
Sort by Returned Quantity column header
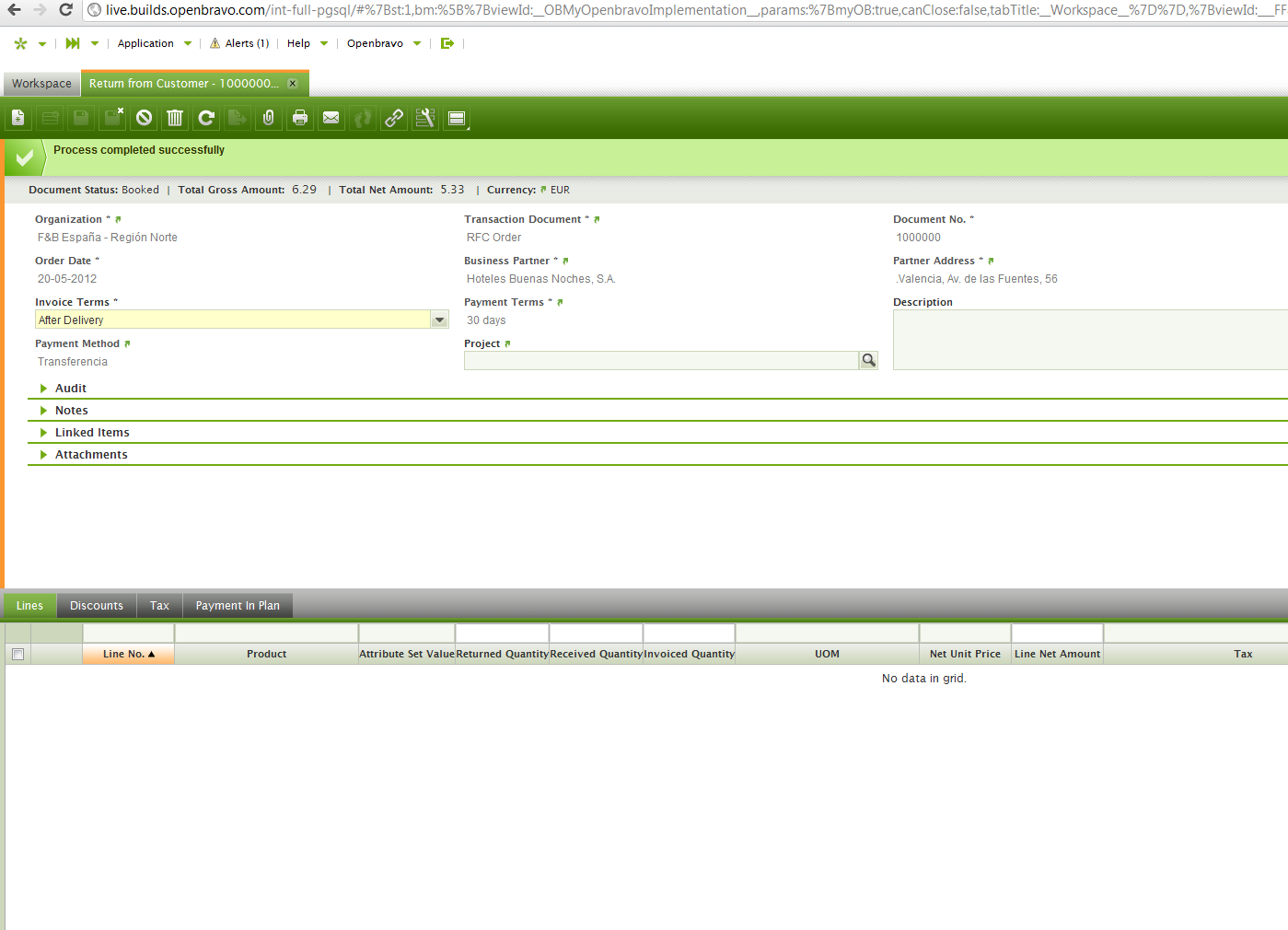[x=503, y=654]
